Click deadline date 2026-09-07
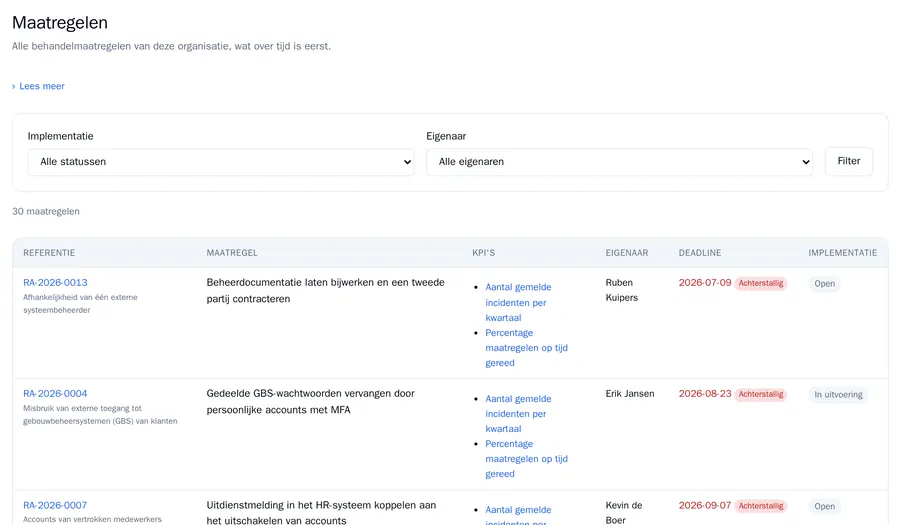The image size is (900, 525). pyautogui.click(x=705, y=505)
